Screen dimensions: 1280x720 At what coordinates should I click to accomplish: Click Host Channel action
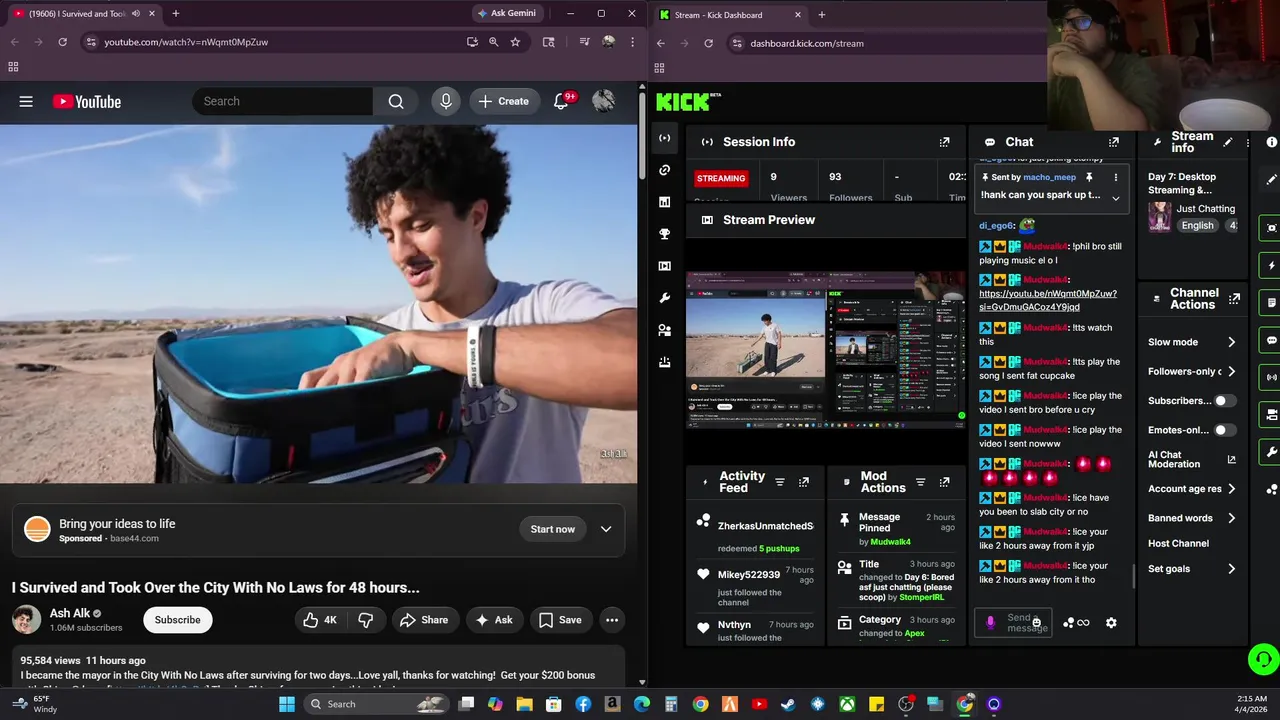pyautogui.click(x=1179, y=544)
